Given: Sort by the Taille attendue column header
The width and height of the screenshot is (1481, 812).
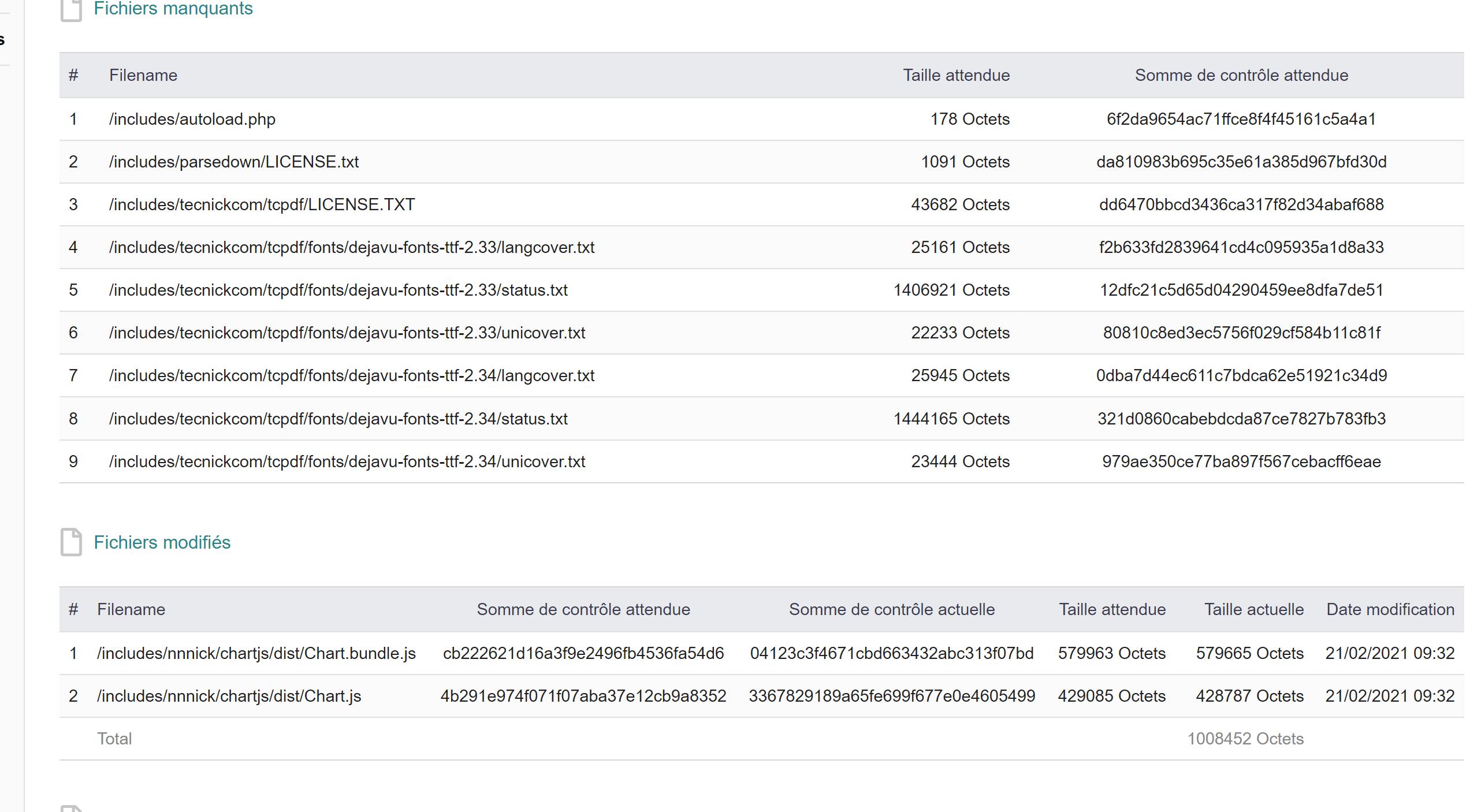Looking at the screenshot, I should tap(956, 75).
